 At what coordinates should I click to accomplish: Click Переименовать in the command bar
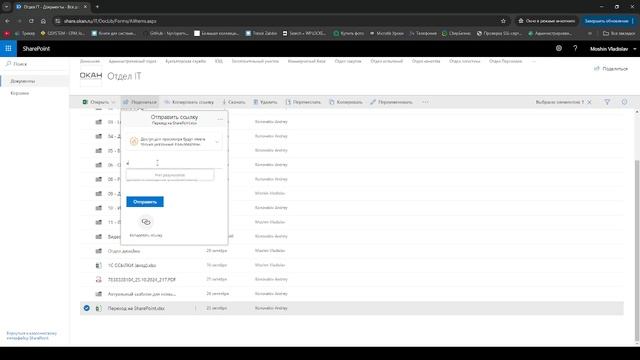pos(391,102)
